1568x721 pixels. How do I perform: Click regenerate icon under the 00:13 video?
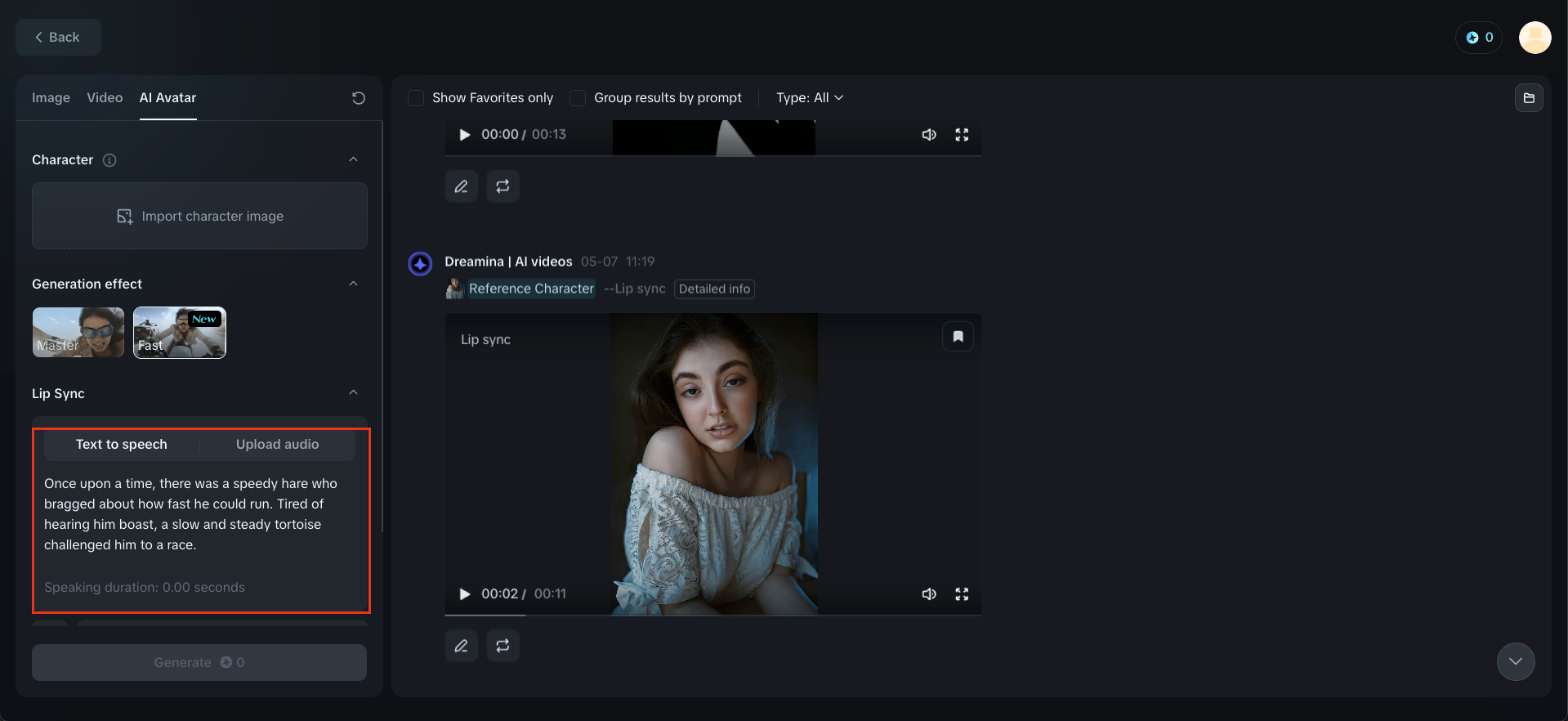[503, 186]
